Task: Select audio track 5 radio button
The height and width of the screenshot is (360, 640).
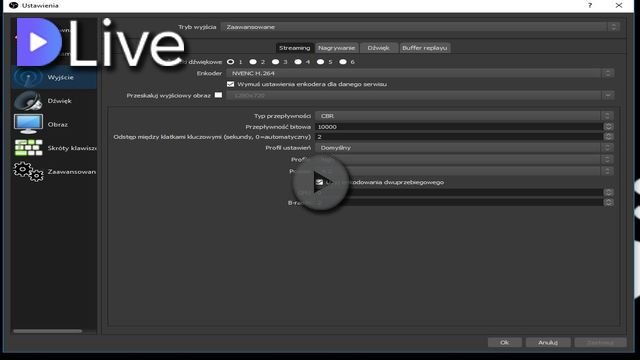Action: (x=320, y=62)
